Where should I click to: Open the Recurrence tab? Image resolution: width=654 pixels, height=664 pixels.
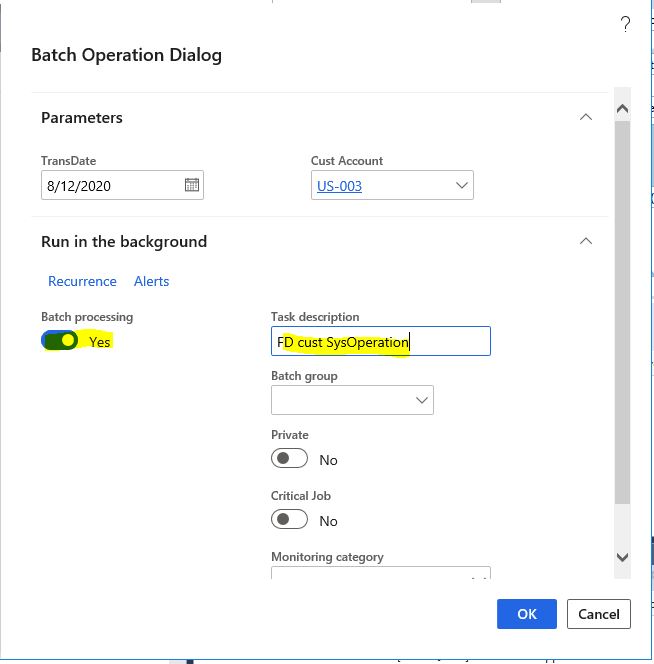(82, 281)
